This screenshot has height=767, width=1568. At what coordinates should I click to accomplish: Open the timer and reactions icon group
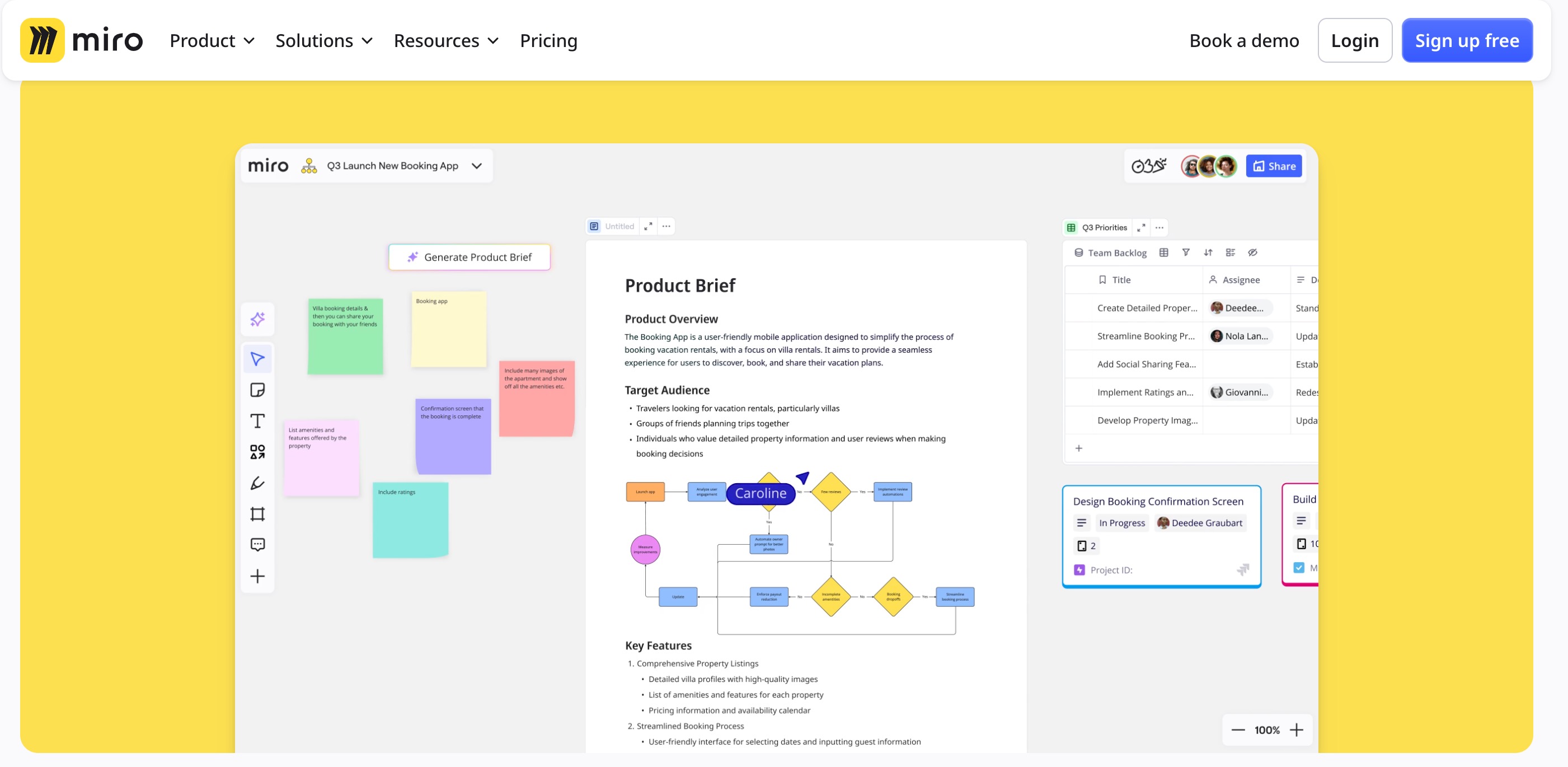(x=1149, y=166)
